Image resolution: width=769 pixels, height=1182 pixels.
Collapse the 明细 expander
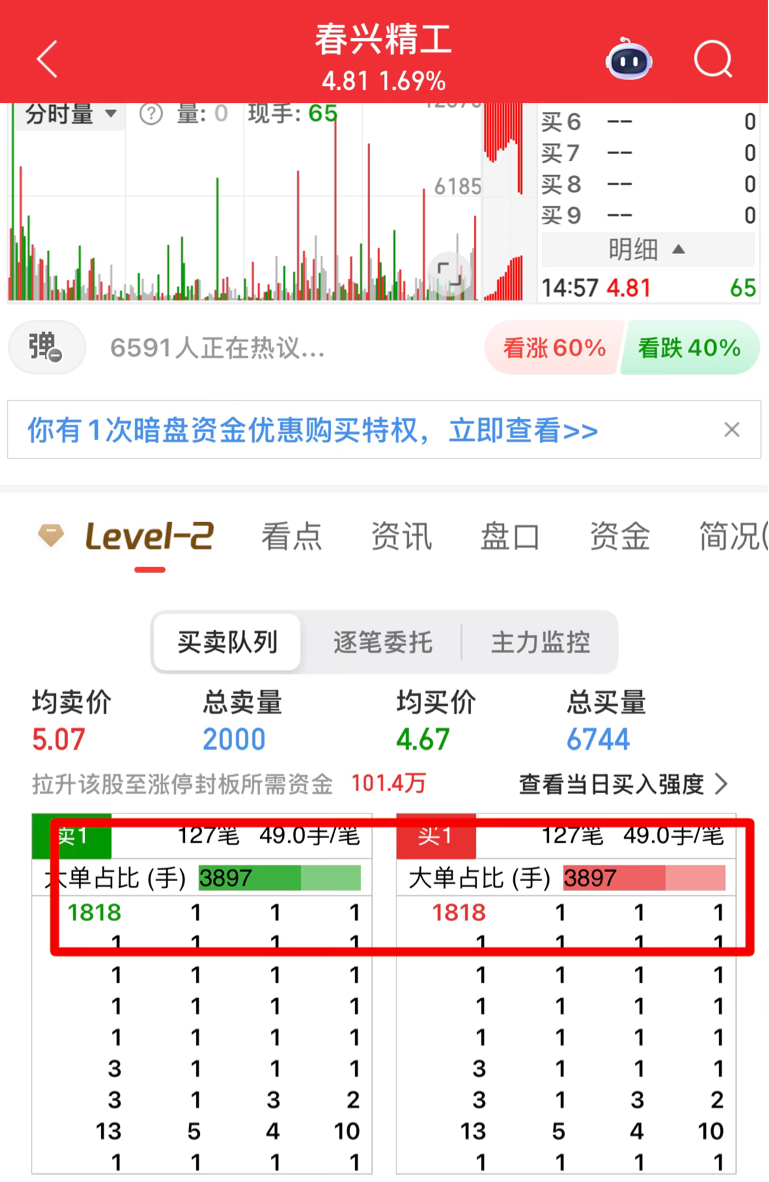[648, 249]
